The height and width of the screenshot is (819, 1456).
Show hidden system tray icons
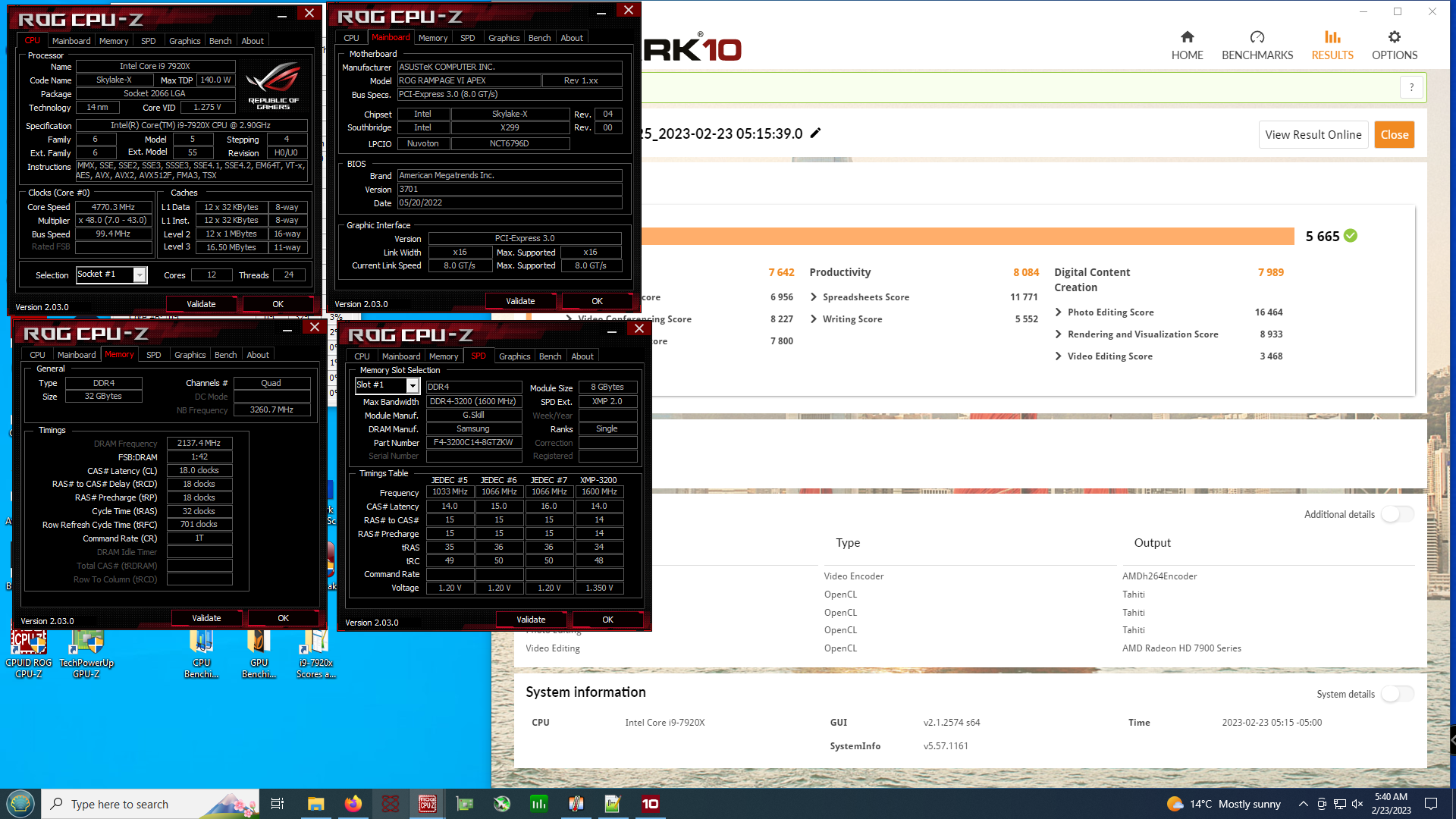(1303, 804)
